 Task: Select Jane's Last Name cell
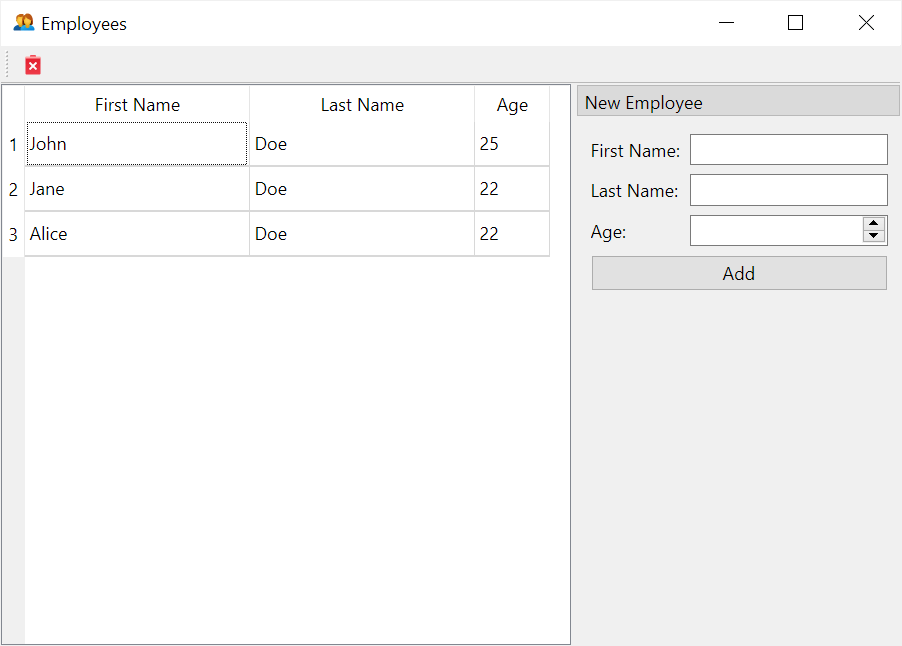[x=362, y=188]
